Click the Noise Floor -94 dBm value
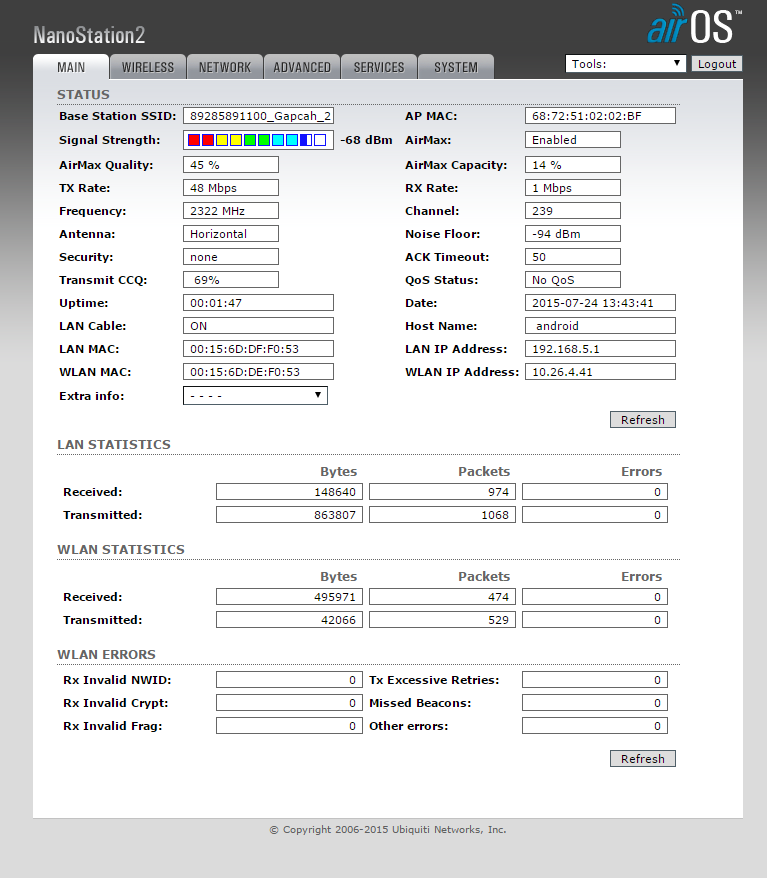 (x=573, y=233)
